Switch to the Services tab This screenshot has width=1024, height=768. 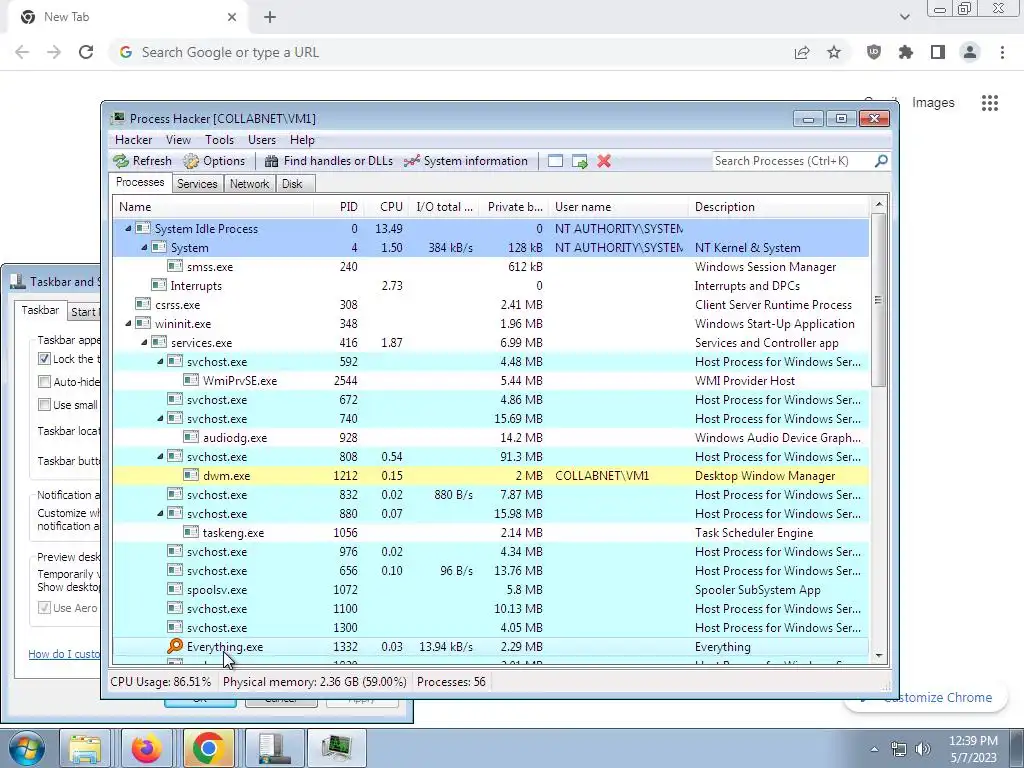pos(197,184)
